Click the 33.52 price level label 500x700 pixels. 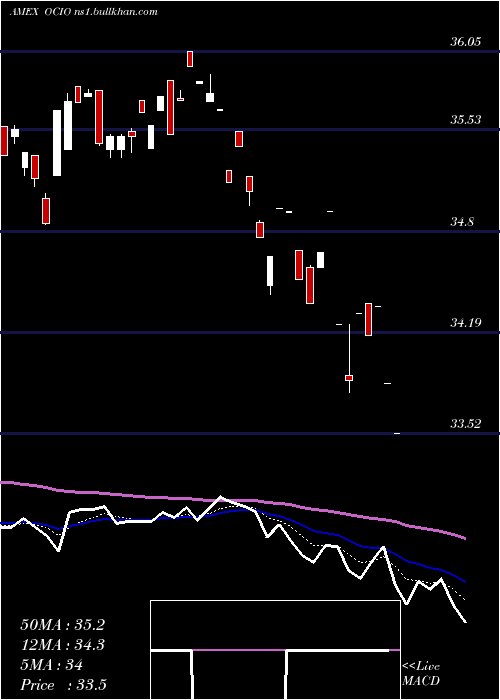466,424
